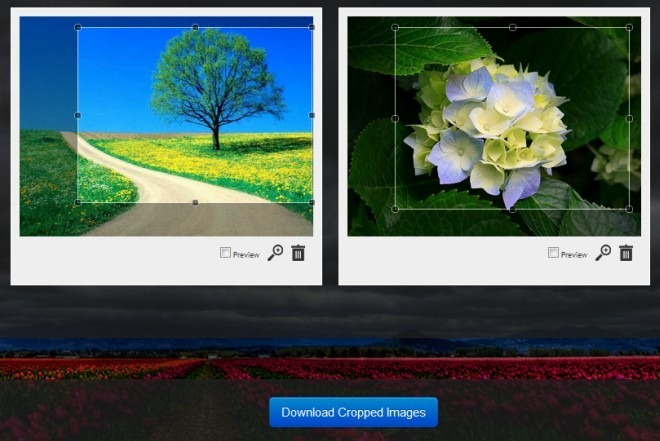Select bottom-left crop handle on flower image
Screen dimensions: 660x441
click(x=395, y=209)
